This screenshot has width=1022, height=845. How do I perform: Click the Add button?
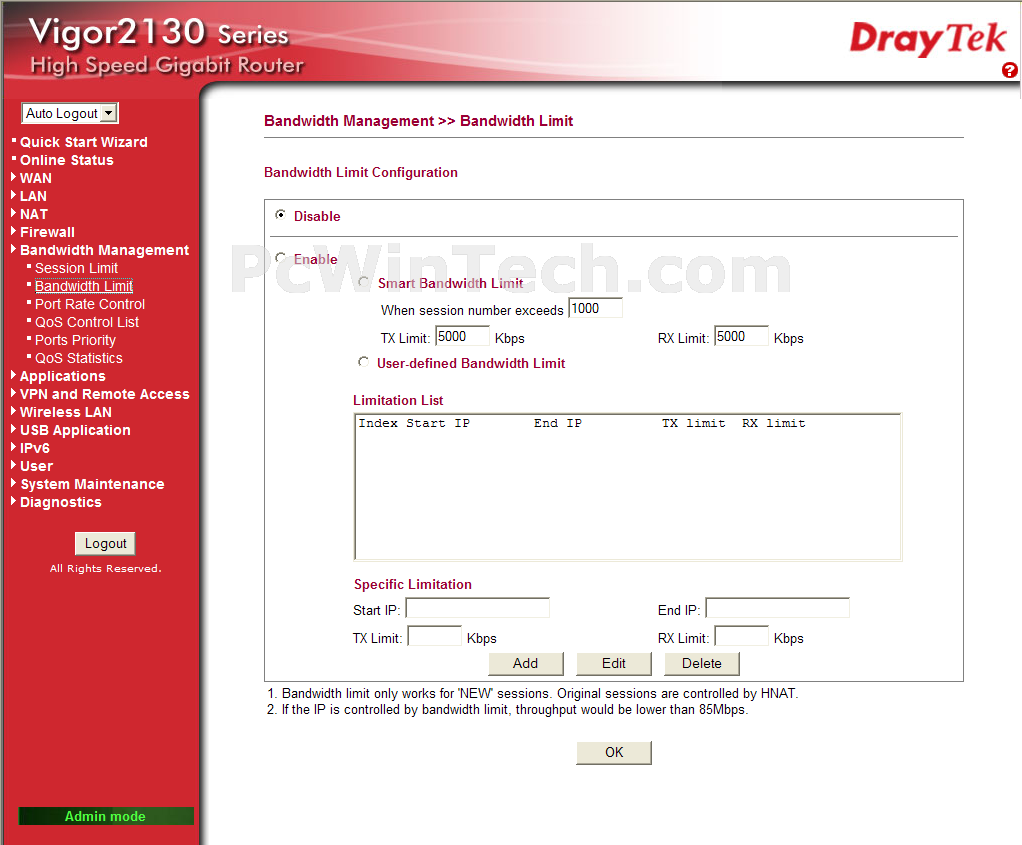click(525, 664)
